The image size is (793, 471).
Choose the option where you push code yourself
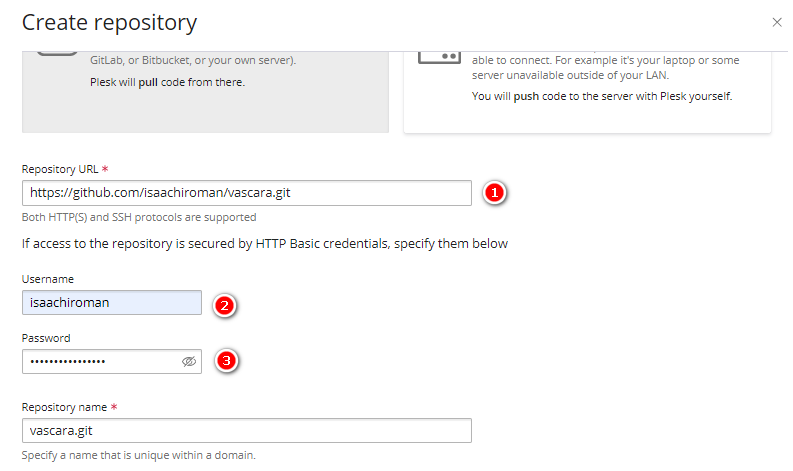click(587, 92)
